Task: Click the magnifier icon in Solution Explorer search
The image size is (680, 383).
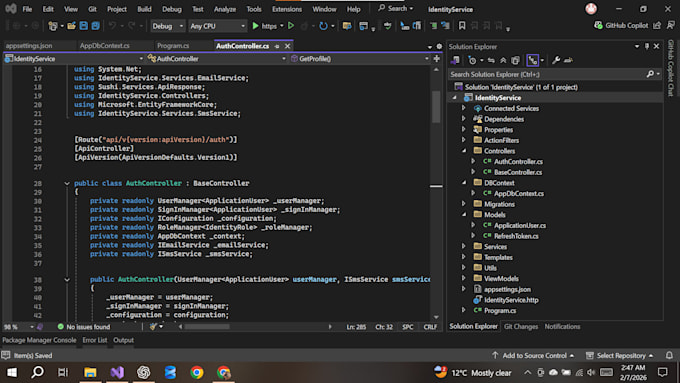Action: 650,74
